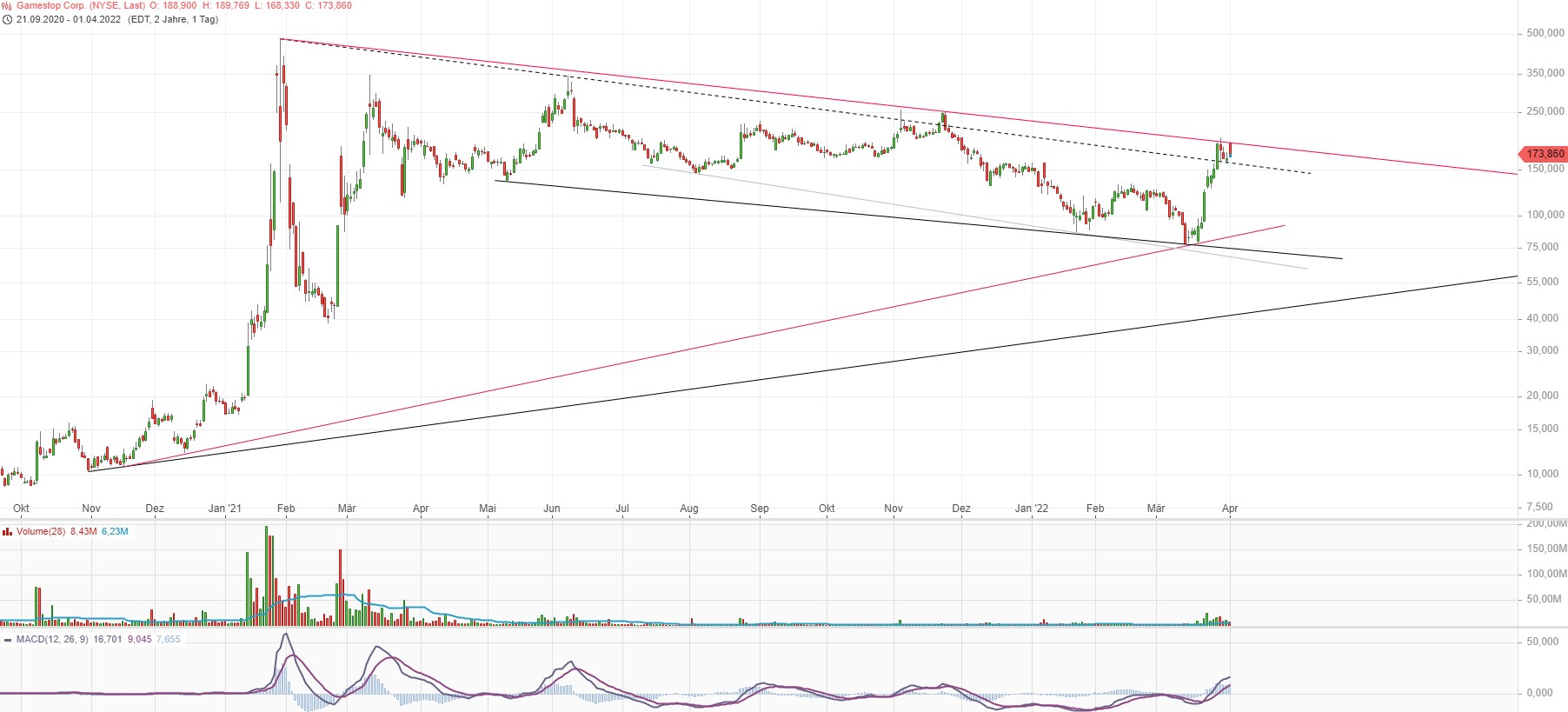The width and height of the screenshot is (1568, 712).
Task: Click the 50,00M volume axis label
Action: [1545, 599]
